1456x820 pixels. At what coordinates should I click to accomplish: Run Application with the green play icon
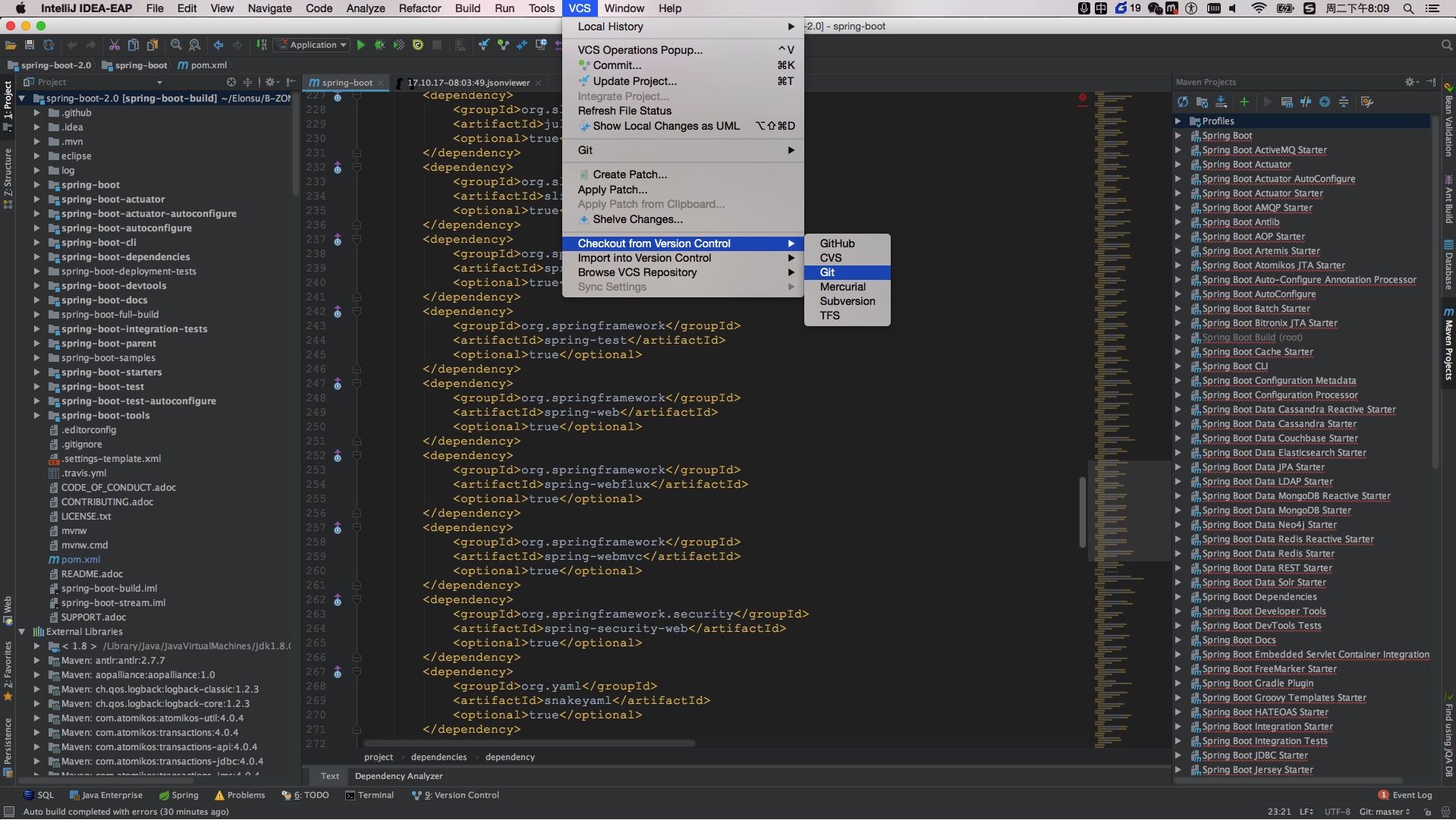tap(361, 45)
